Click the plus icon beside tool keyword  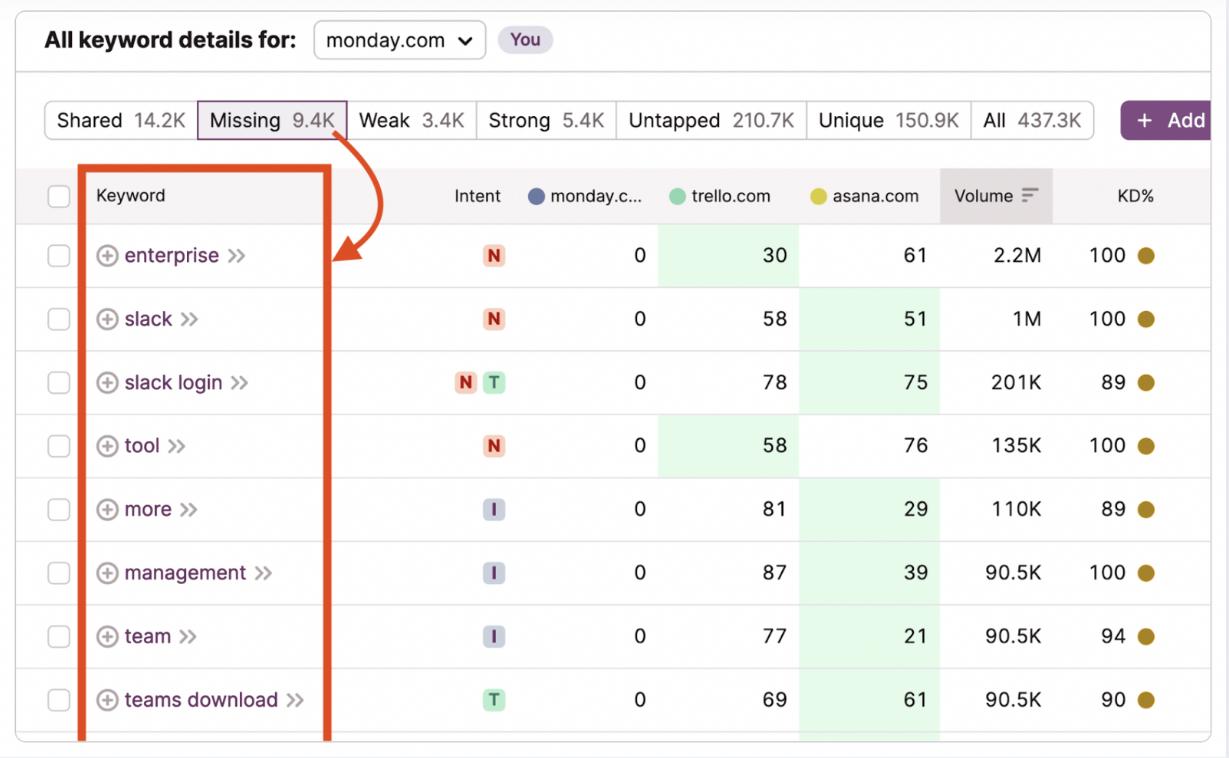(x=107, y=446)
